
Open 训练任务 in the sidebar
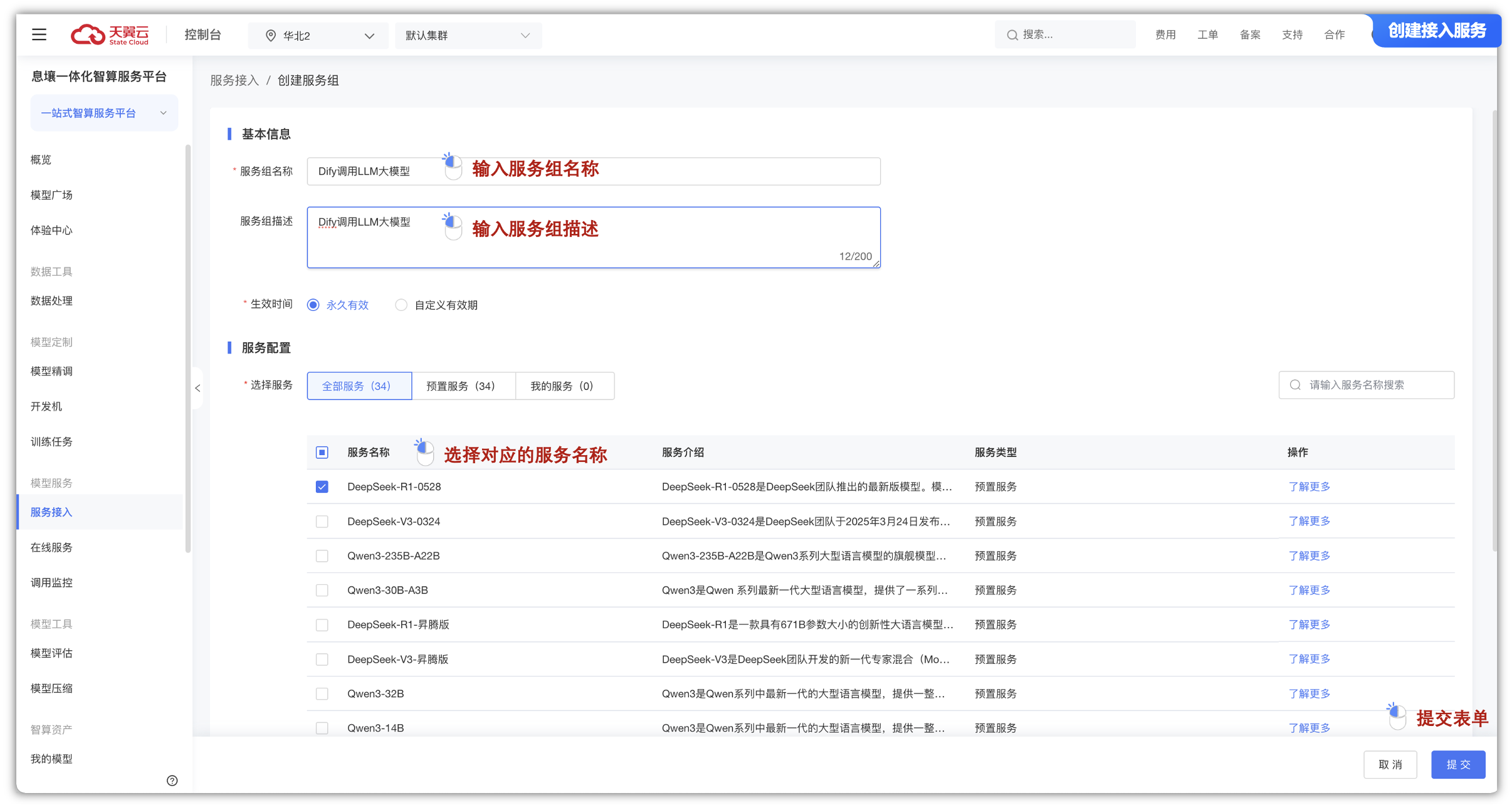coord(51,442)
